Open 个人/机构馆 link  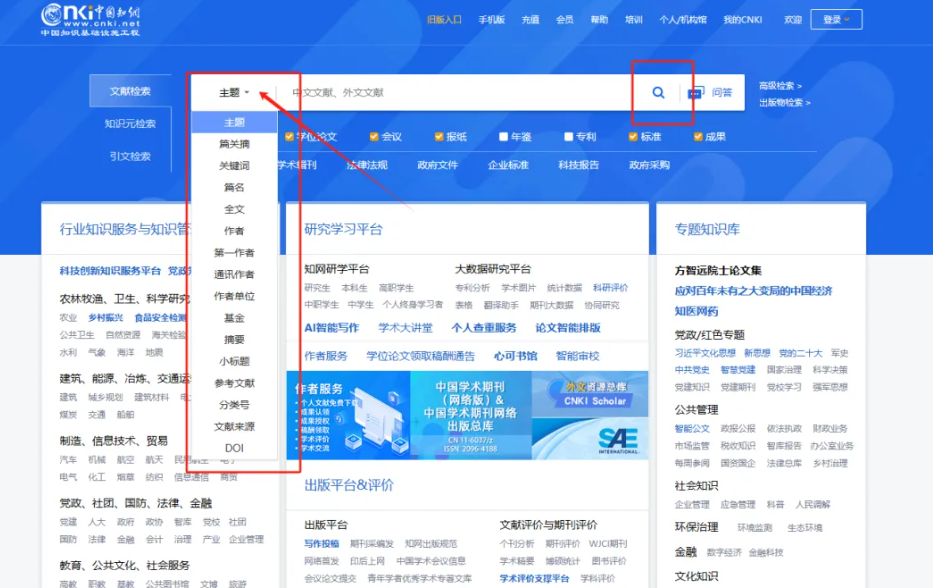[x=683, y=20]
